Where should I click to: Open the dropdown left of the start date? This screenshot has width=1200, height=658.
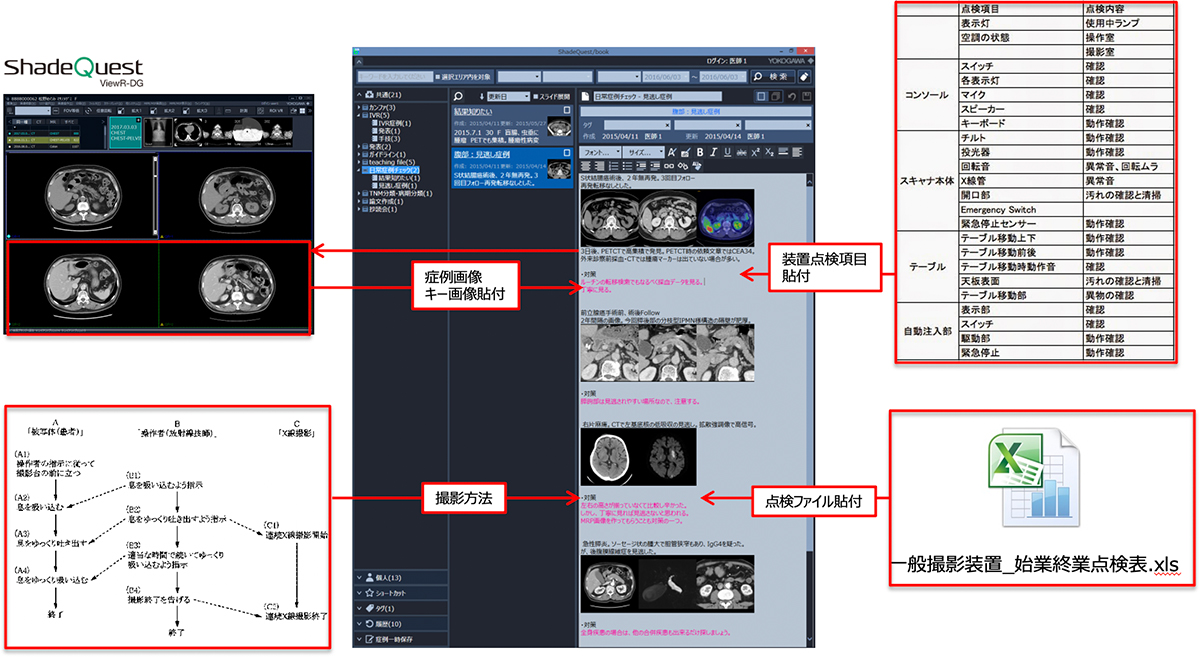click(x=620, y=77)
